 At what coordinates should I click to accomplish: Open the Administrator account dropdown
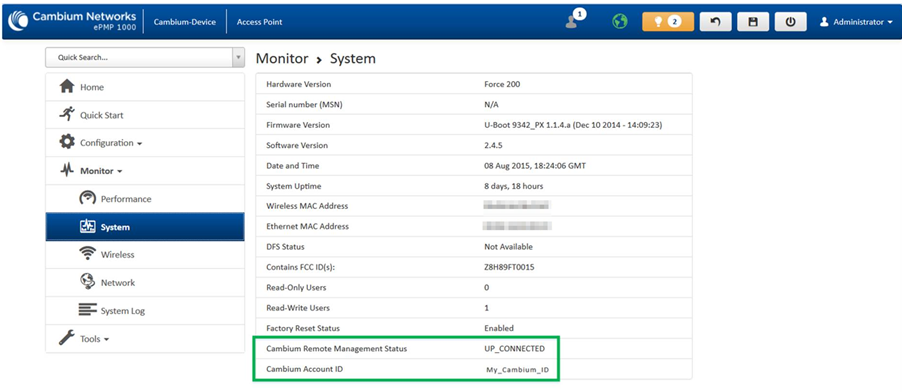856,22
